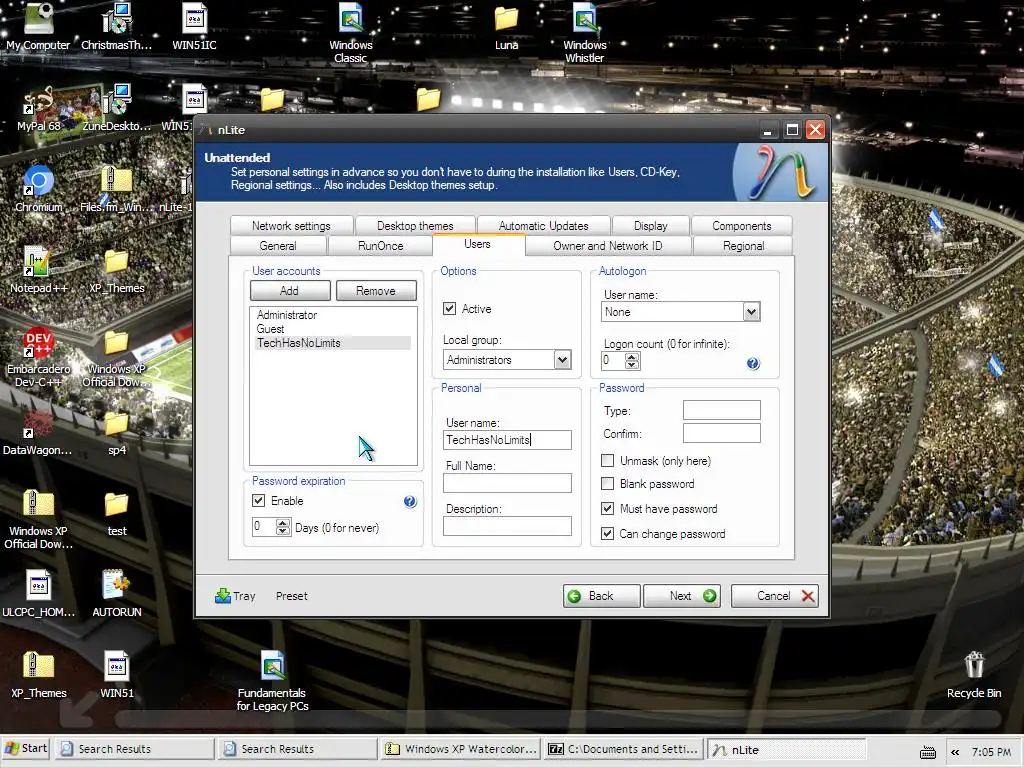Open the Start menu
Screen dimensions: 1024x768
click(26, 748)
